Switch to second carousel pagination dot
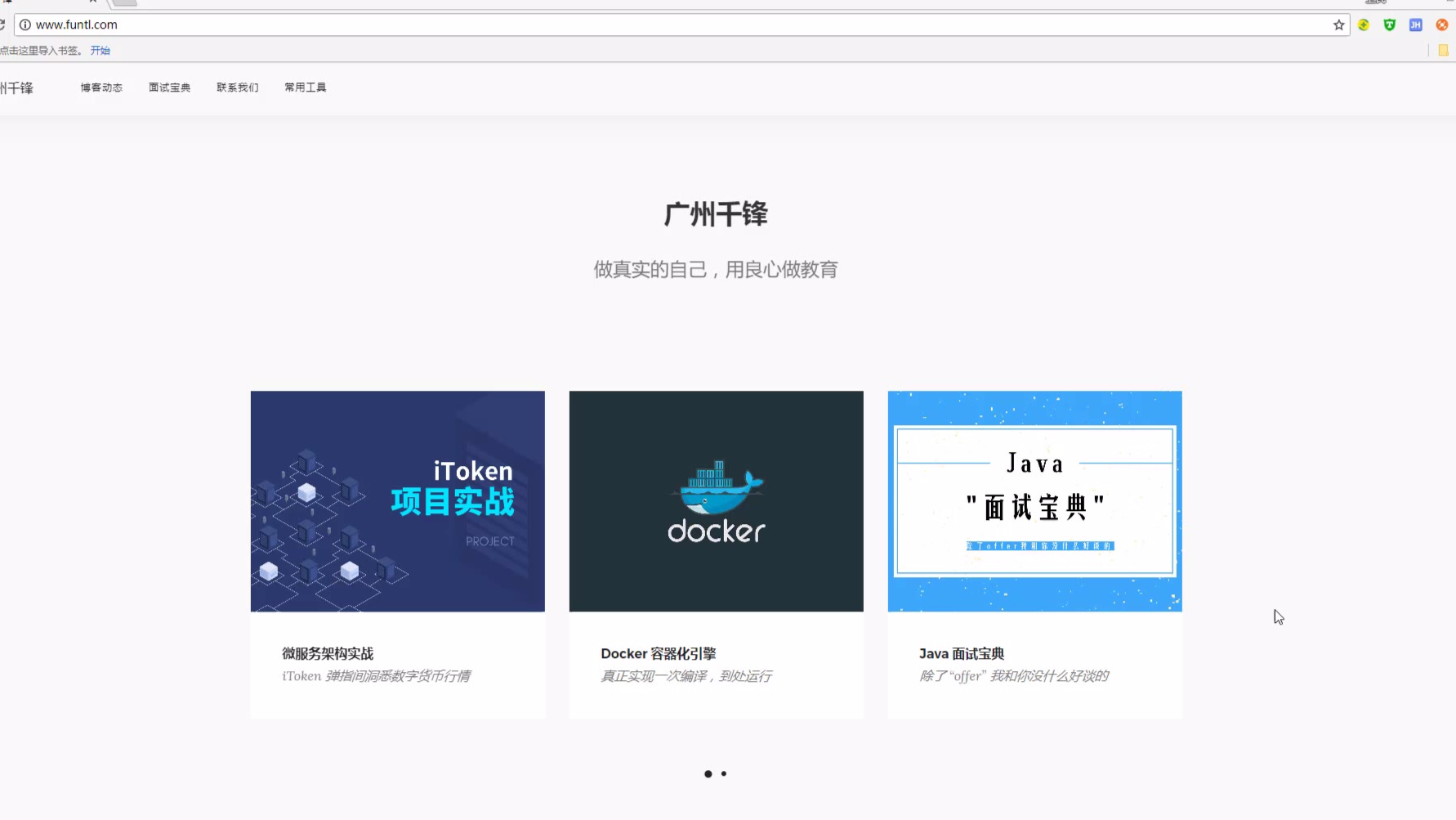1456x820 pixels. pos(724,773)
